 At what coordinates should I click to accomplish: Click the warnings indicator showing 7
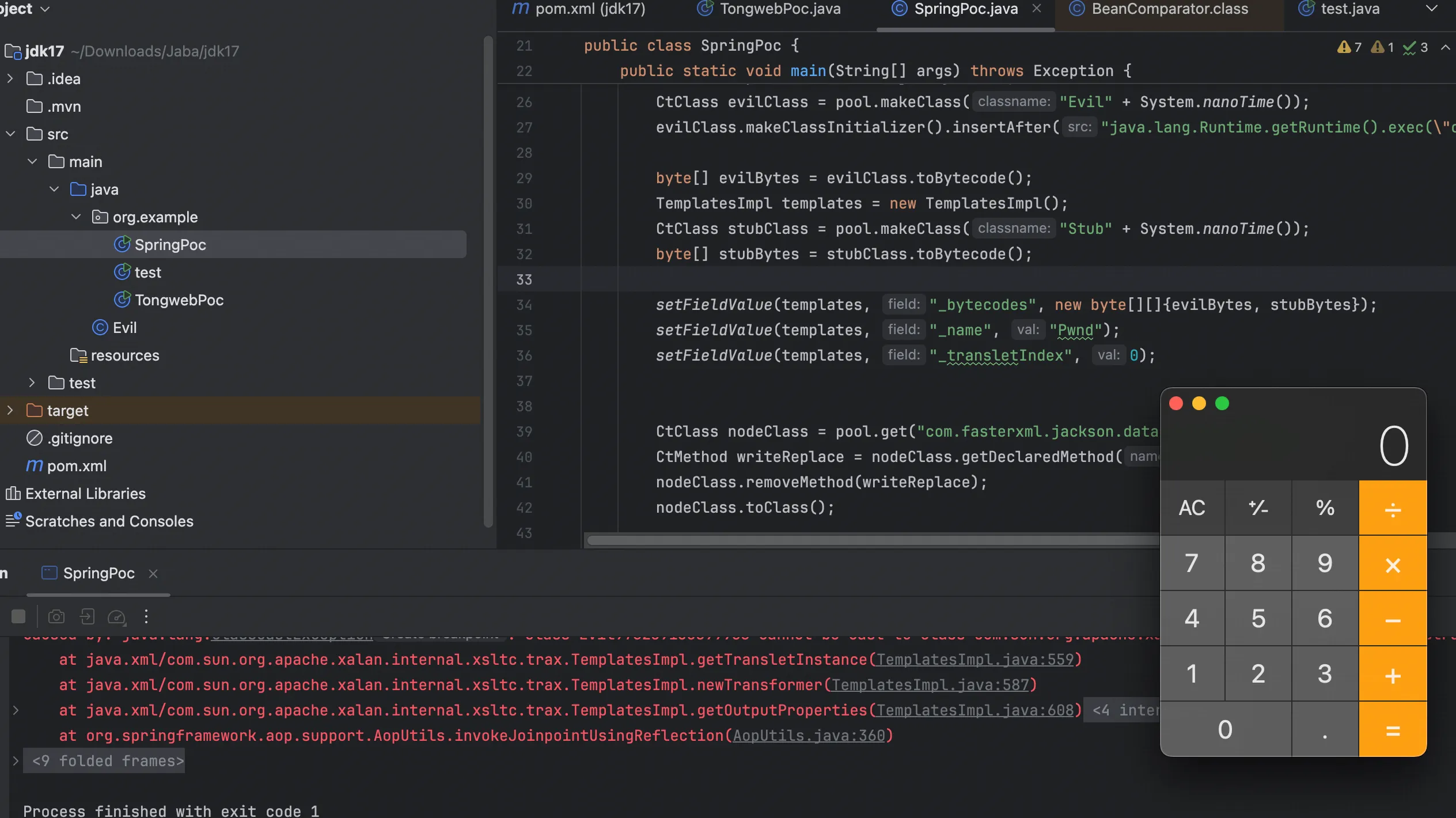point(1349,47)
